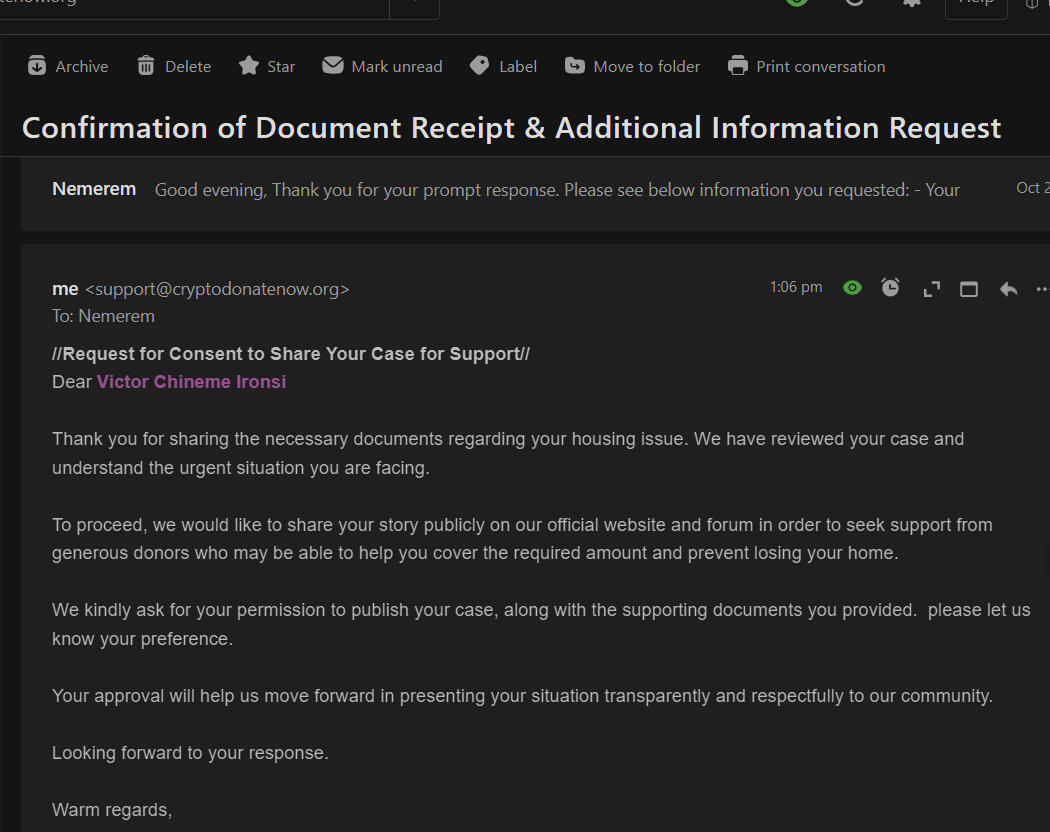Reply using the reply arrow icon
Screen dimensions: 1050x832
pyautogui.click(x=1007, y=287)
